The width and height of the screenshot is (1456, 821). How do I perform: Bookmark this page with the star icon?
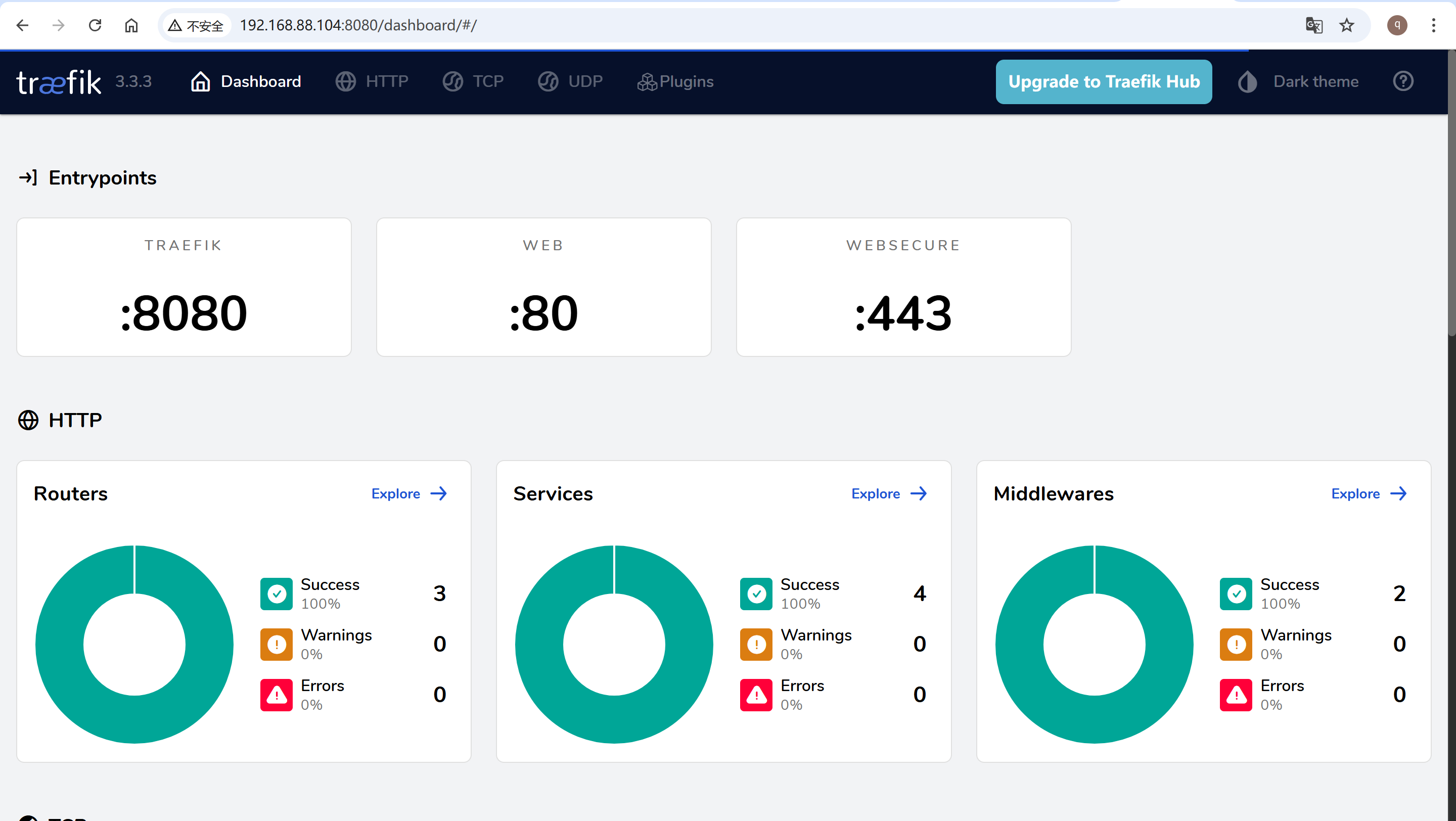click(1346, 25)
